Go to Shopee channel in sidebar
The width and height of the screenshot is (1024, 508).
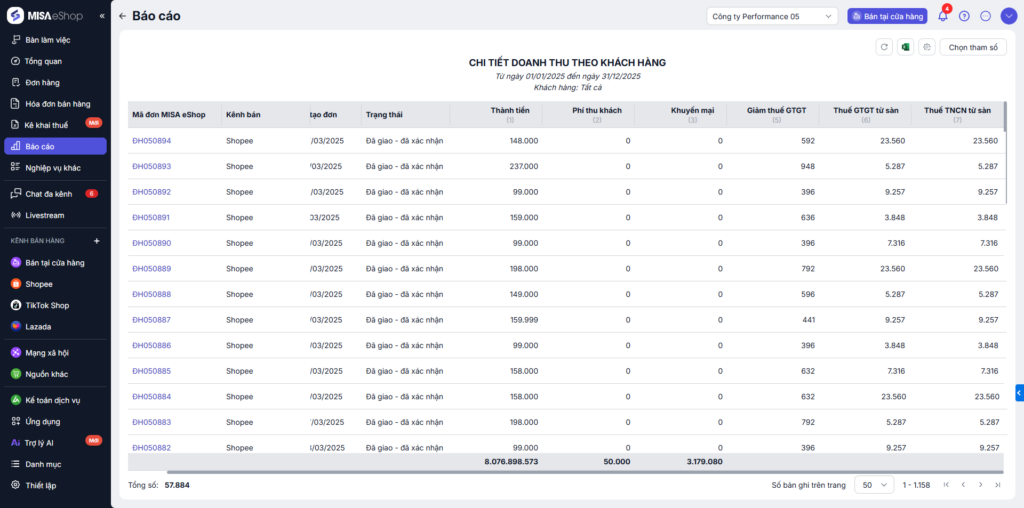click(x=39, y=284)
